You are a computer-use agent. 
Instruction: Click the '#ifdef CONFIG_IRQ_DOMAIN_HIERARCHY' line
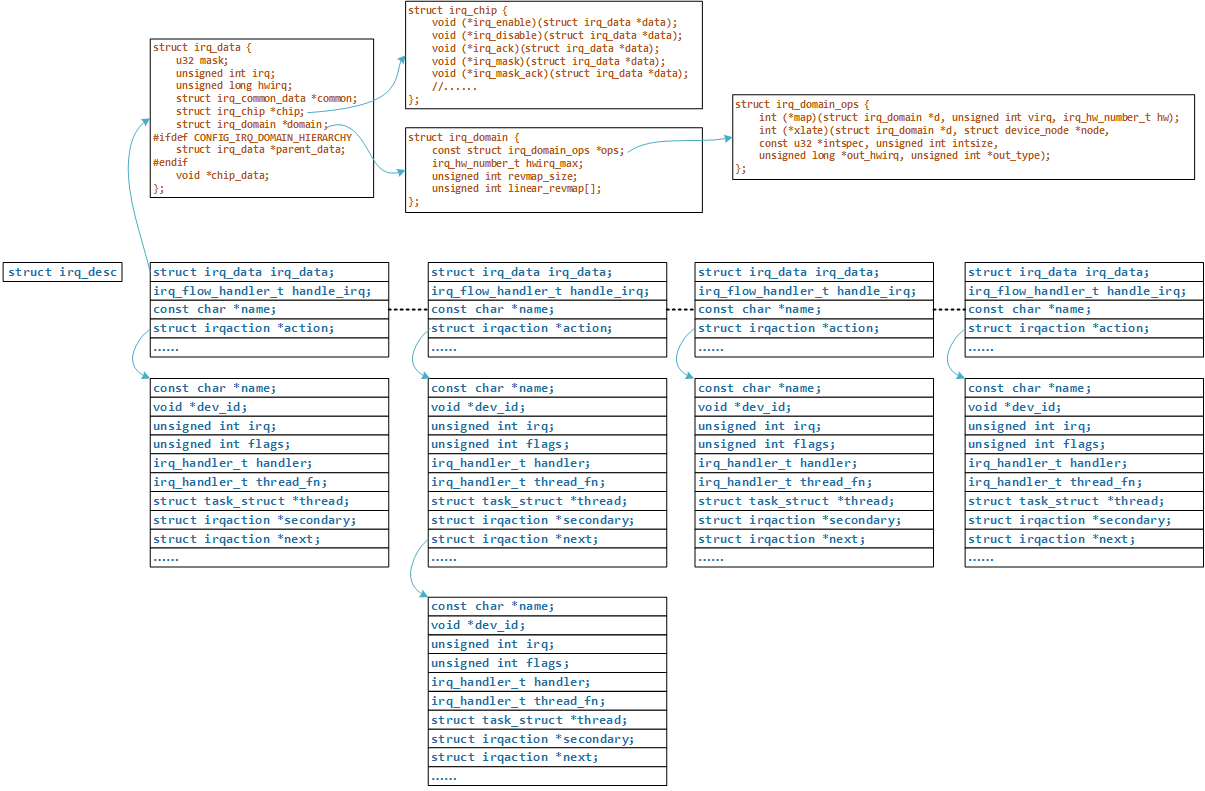click(x=252, y=137)
